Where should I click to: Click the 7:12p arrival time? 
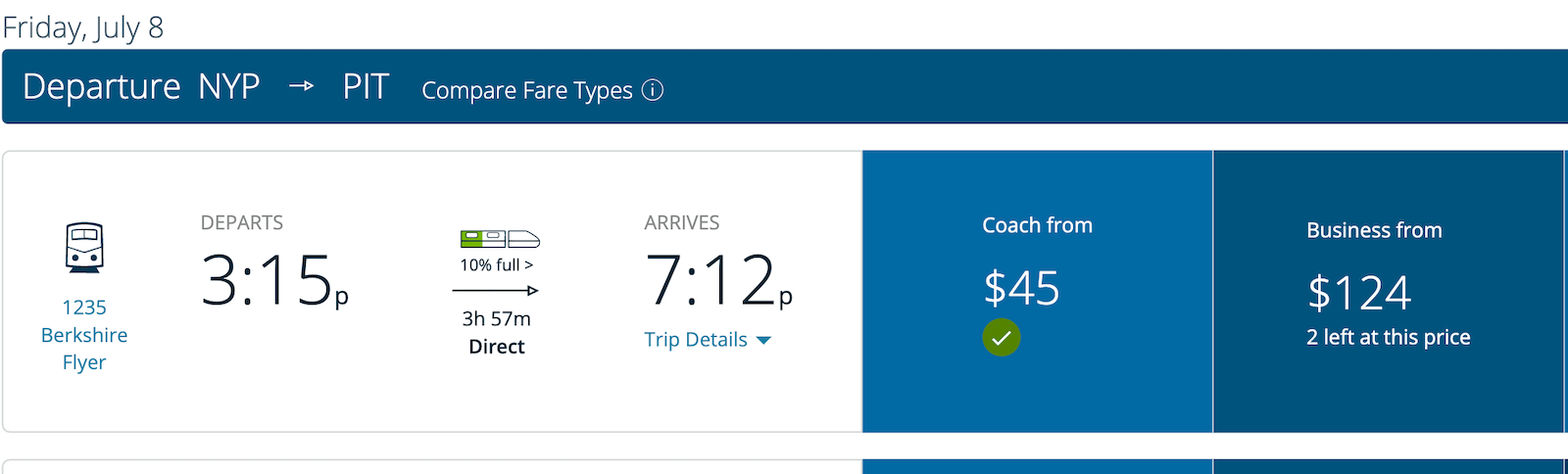(718, 281)
